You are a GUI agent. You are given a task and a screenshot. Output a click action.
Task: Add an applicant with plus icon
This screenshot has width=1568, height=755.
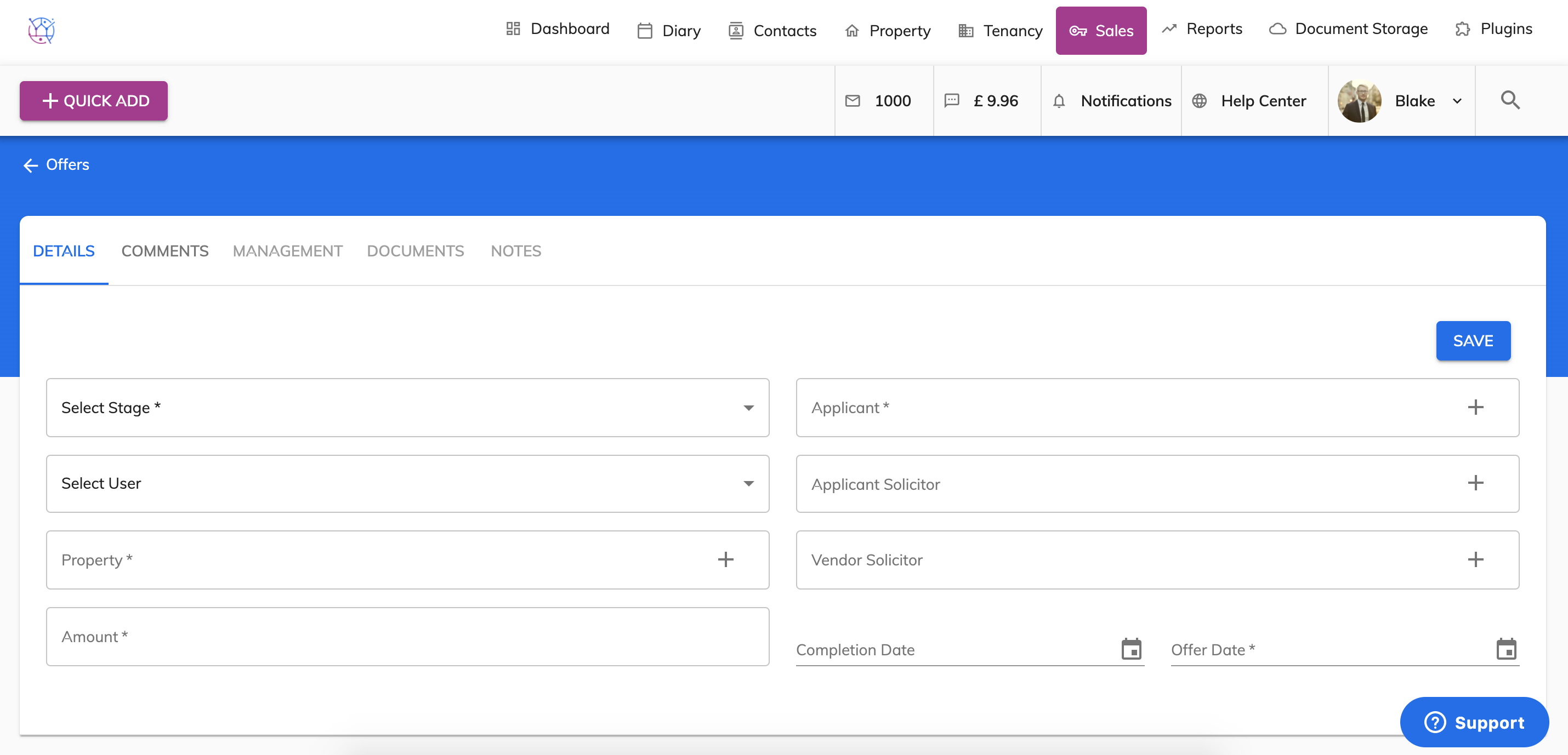coord(1475,407)
